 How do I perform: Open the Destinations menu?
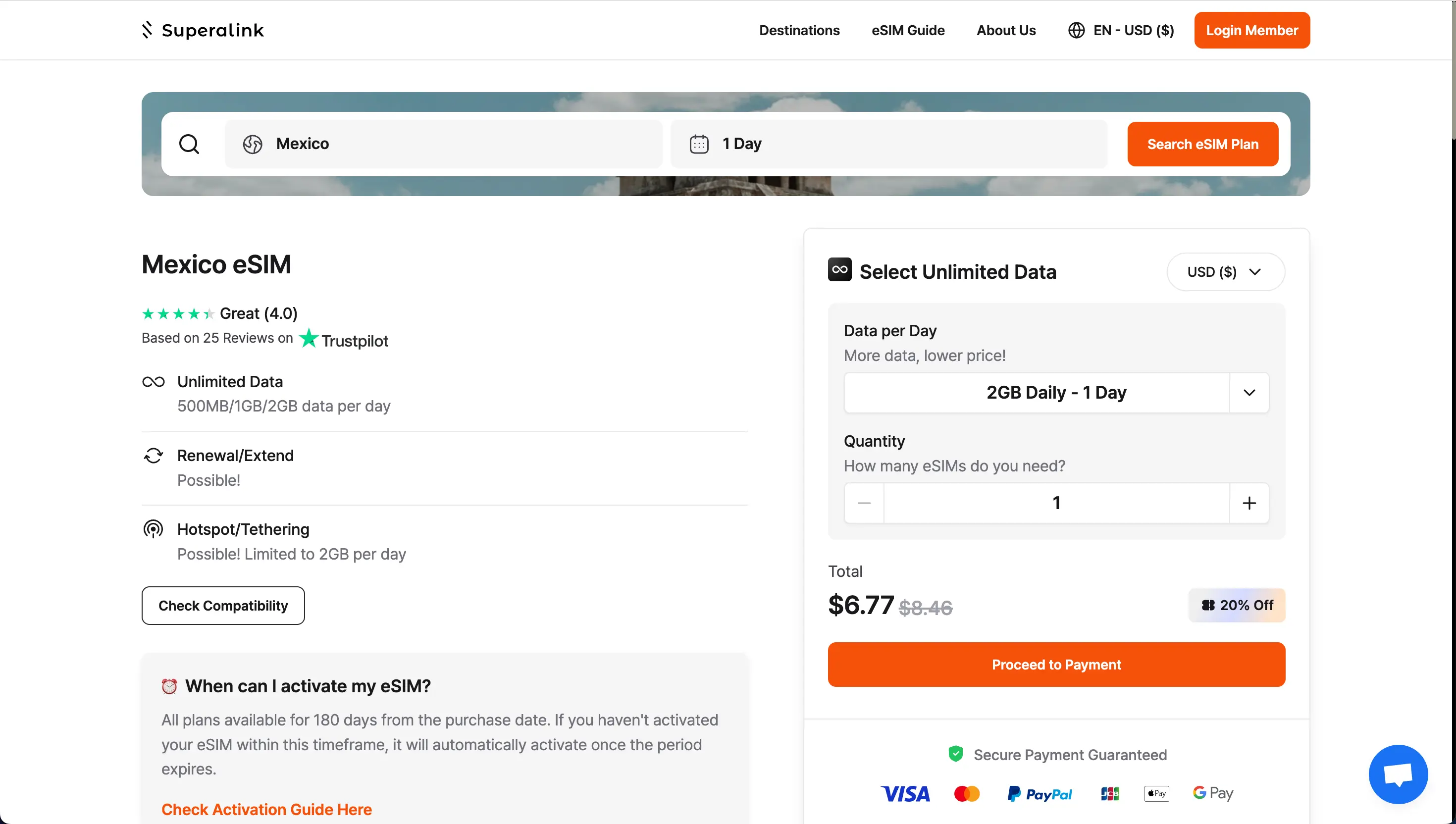[x=800, y=30]
